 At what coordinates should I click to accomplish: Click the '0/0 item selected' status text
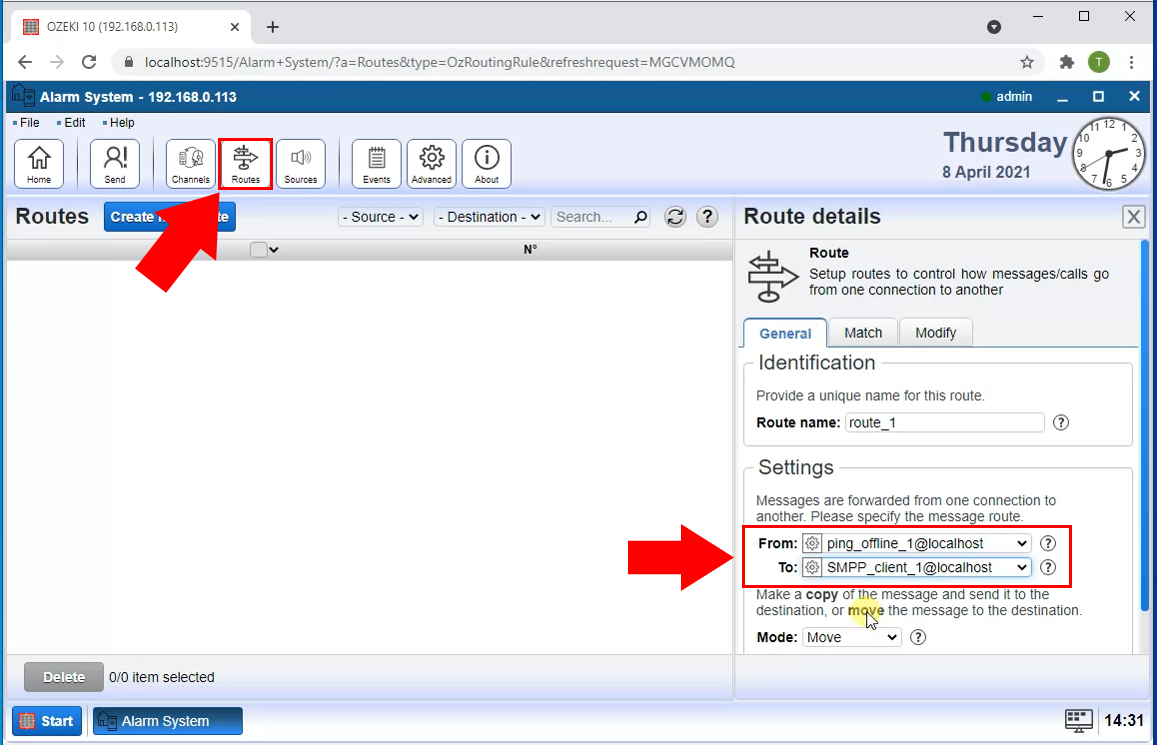[x=162, y=677]
